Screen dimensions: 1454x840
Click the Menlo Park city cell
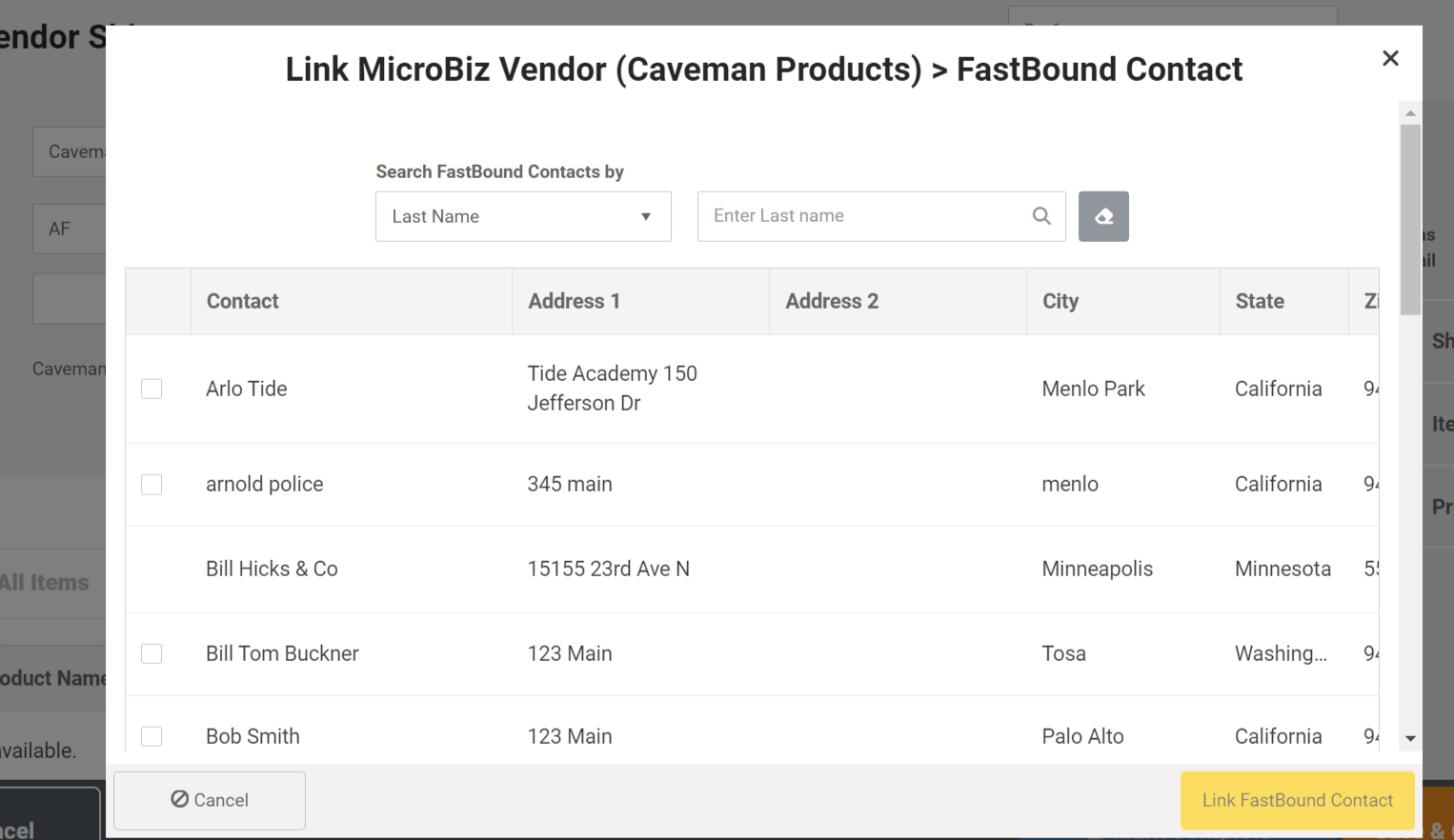pyautogui.click(x=1094, y=389)
